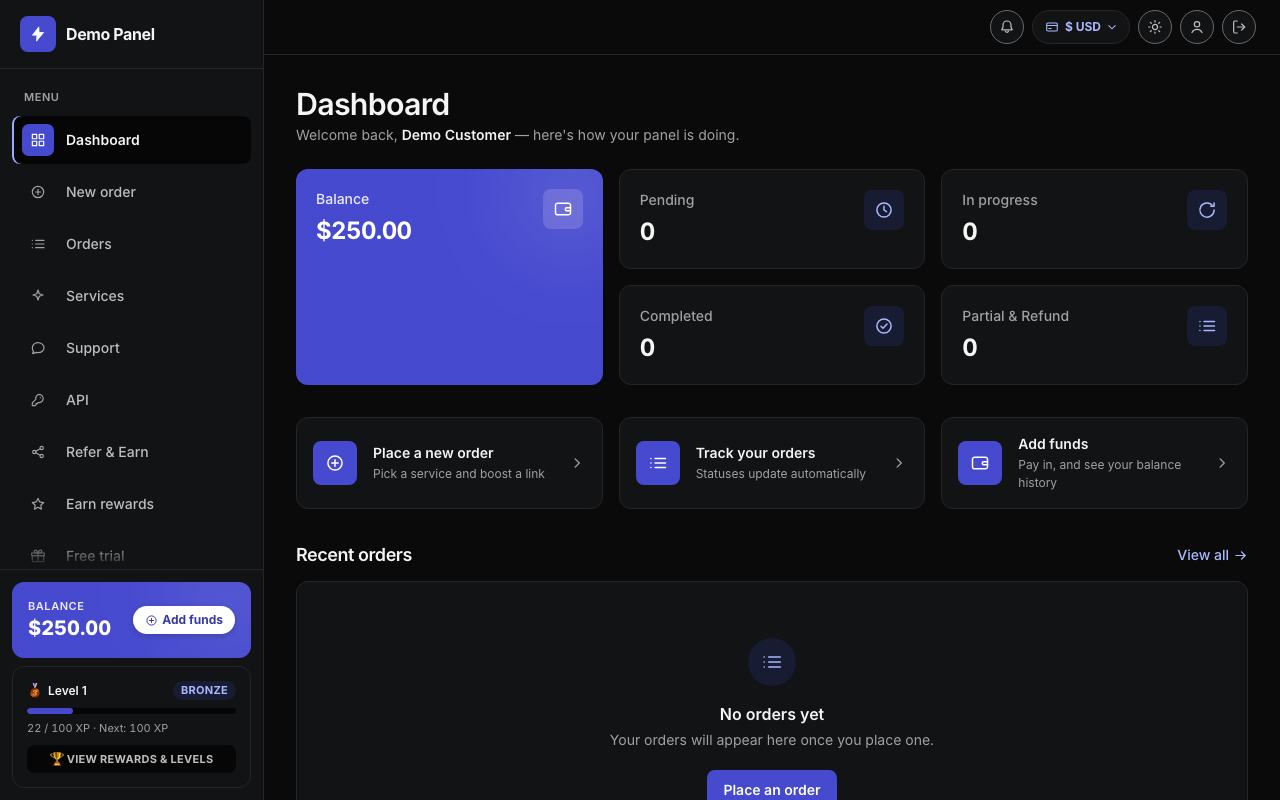The width and height of the screenshot is (1280, 800).
Task: Click the Pending card label
Action: pyautogui.click(x=667, y=200)
